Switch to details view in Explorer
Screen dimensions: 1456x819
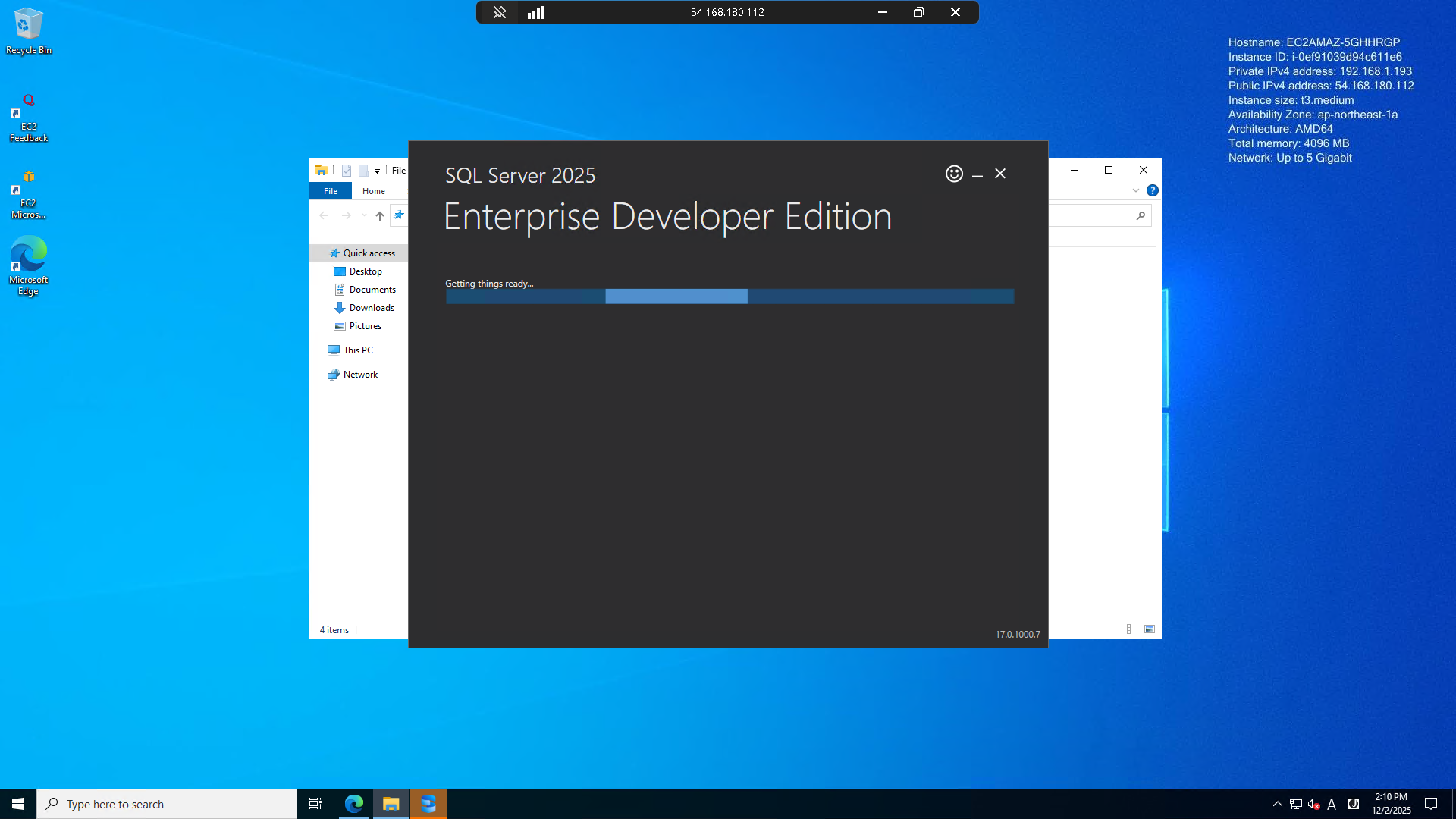coord(1132,629)
